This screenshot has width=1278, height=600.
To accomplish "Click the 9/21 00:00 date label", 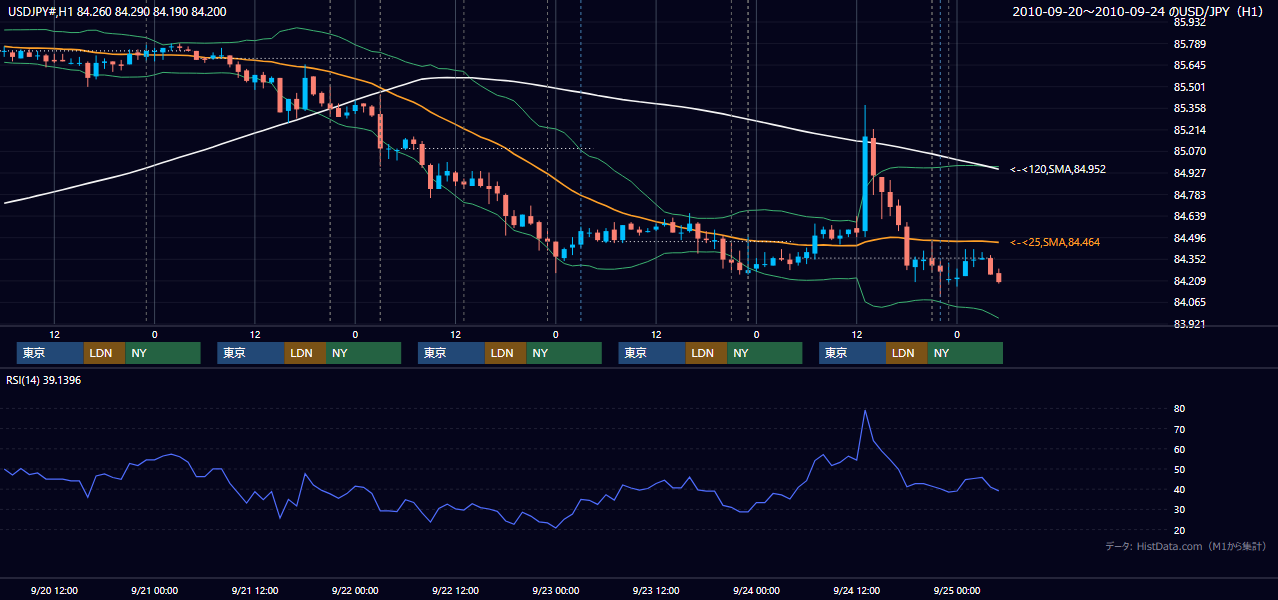I will pos(154,590).
